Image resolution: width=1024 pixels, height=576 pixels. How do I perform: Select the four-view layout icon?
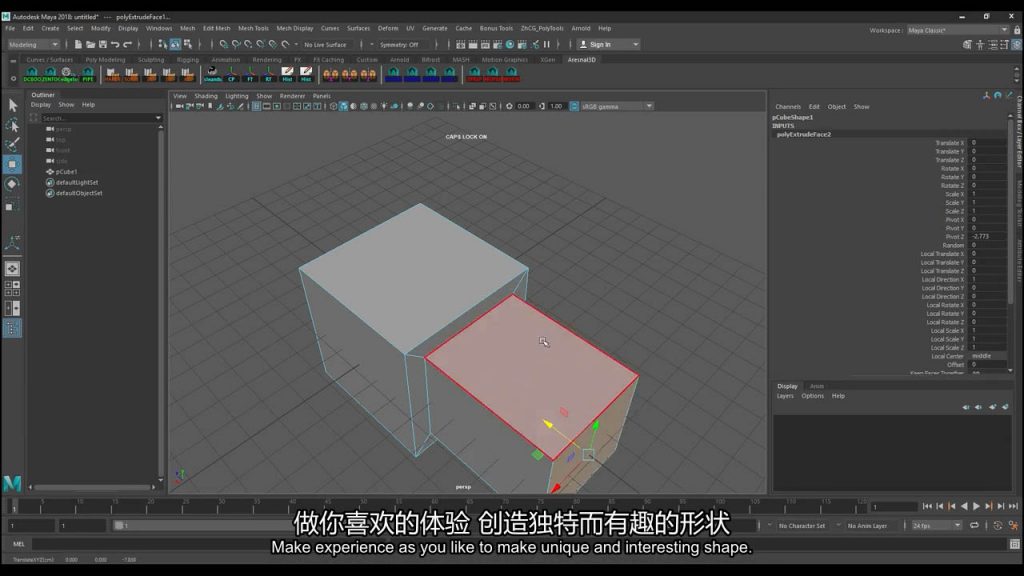pos(12,288)
